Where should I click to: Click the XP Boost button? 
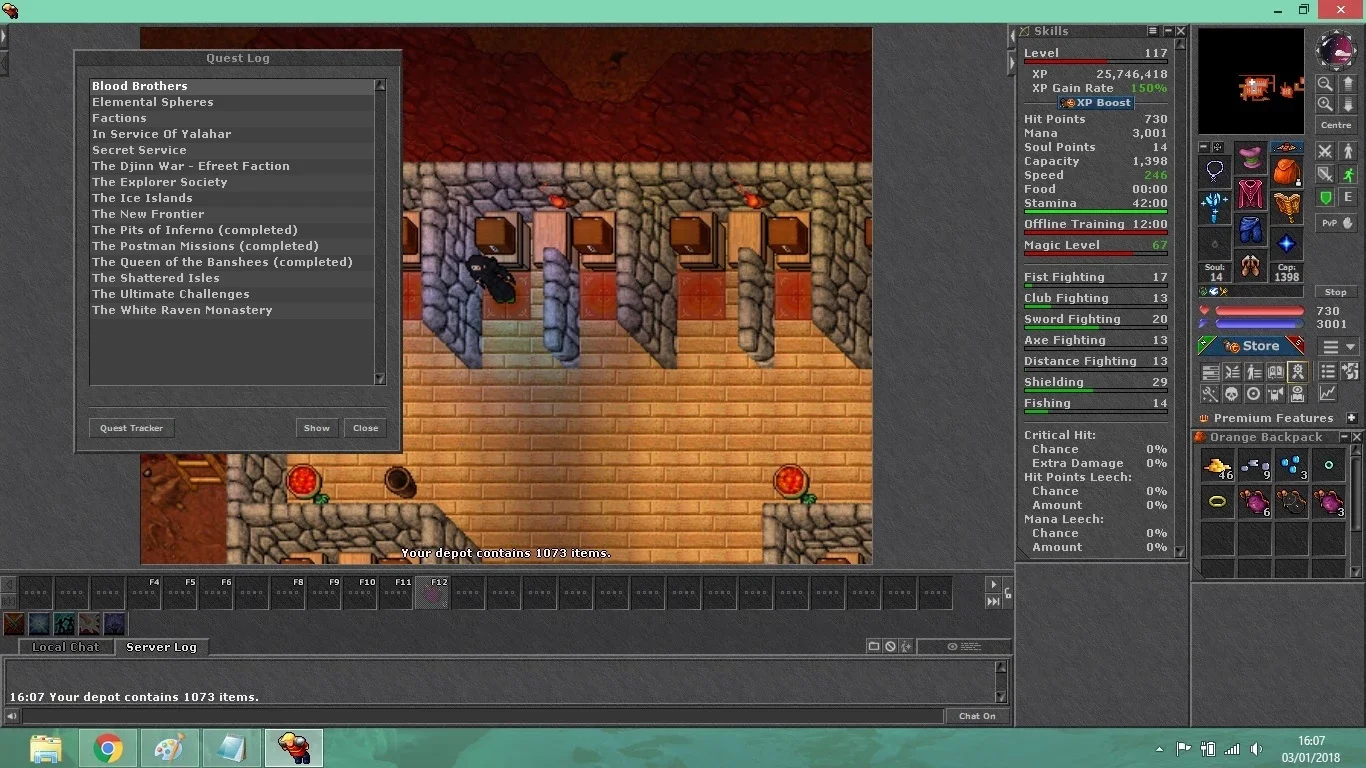(x=1096, y=102)
